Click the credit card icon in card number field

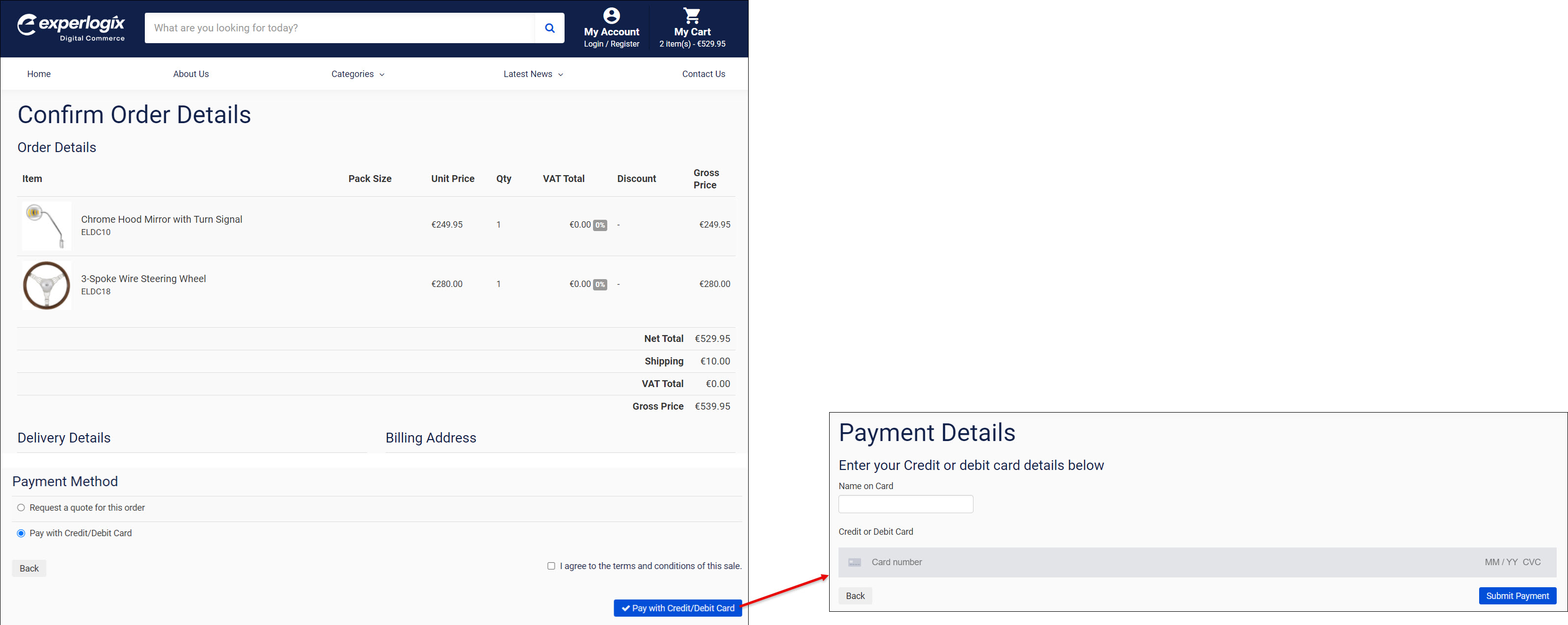pyautogui.click(x=855, y=562)
